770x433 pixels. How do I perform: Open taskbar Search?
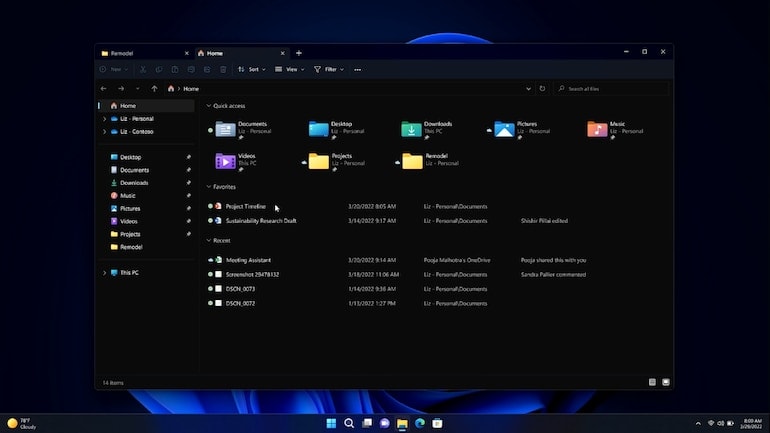349,423
